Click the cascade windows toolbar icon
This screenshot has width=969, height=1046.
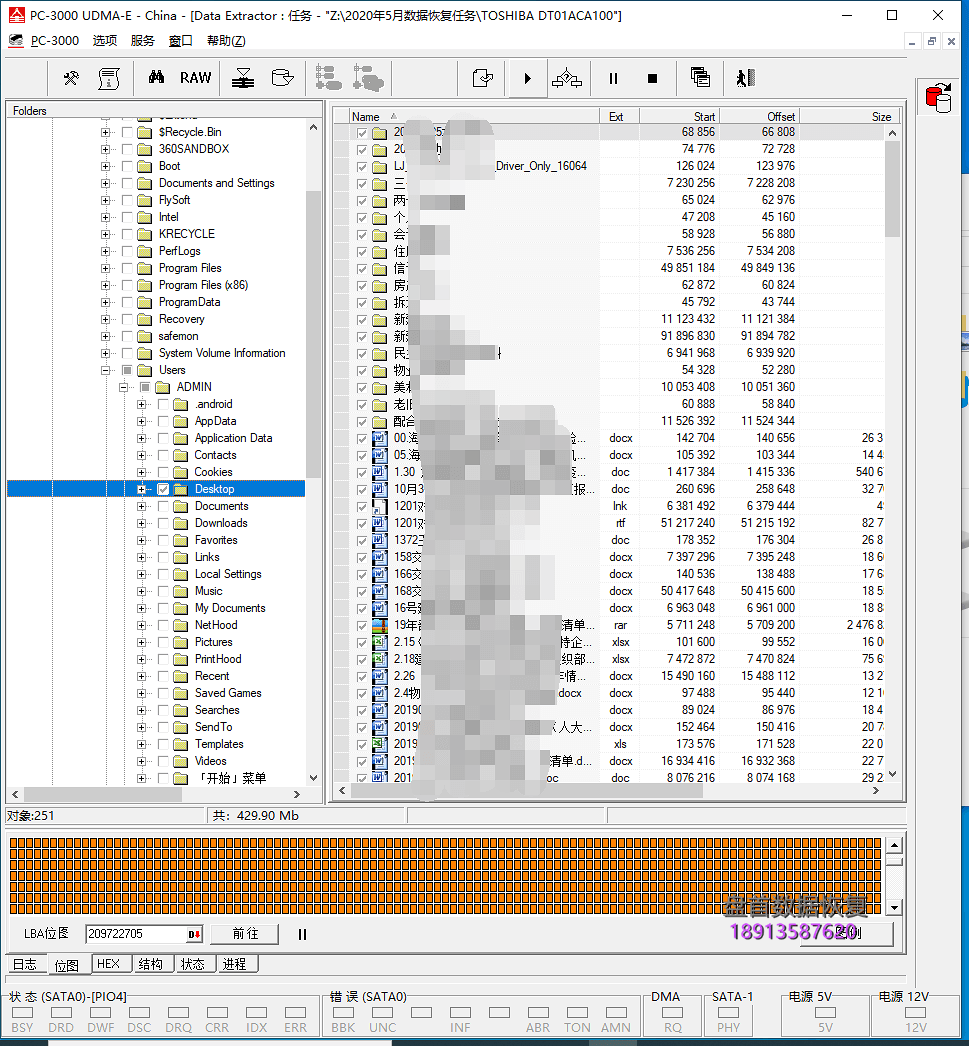(700, 77)
